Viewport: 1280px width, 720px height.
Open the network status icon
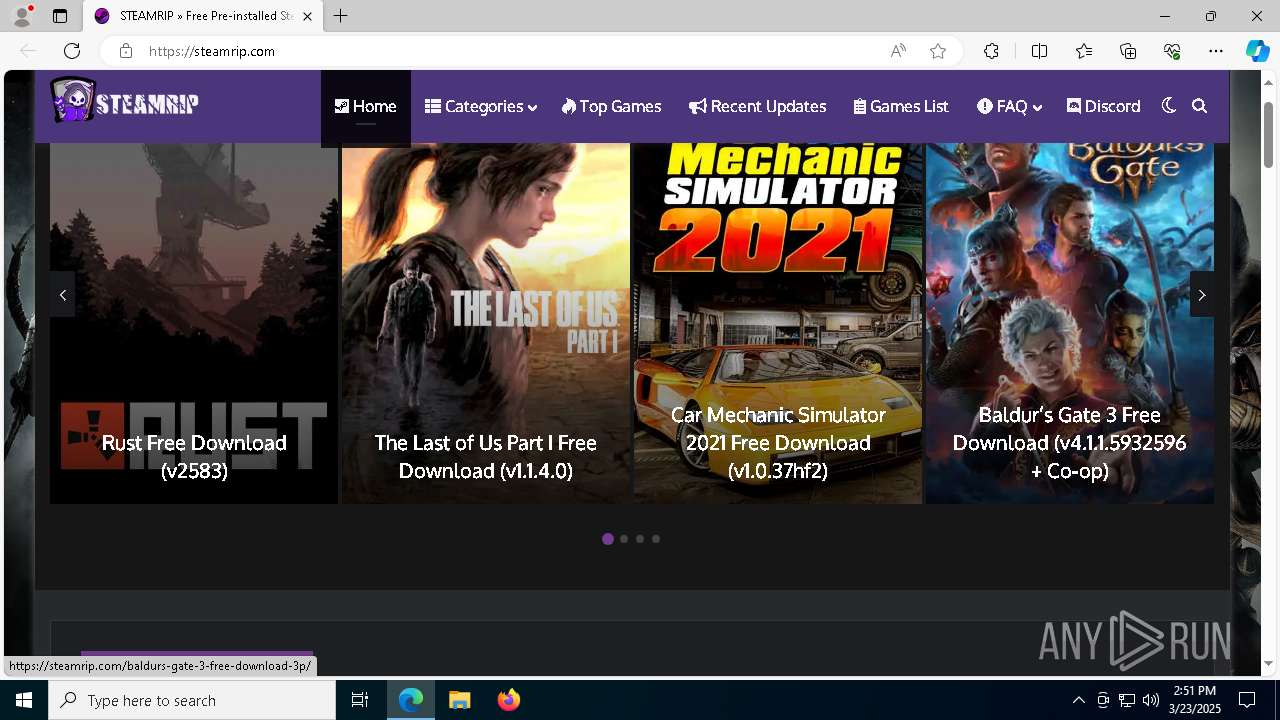[1126, 700]
